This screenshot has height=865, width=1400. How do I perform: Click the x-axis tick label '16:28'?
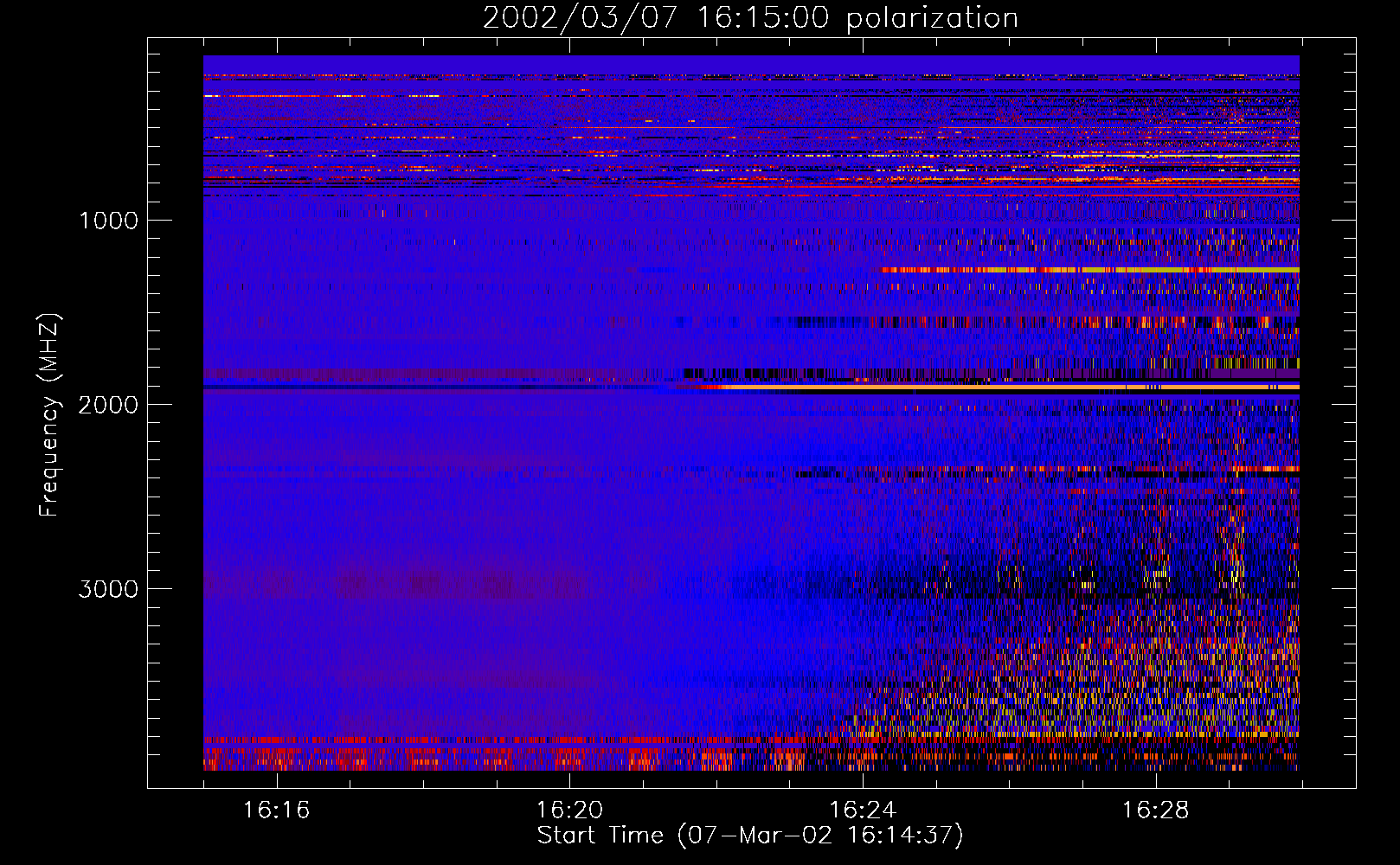(x=1155, y=810)
